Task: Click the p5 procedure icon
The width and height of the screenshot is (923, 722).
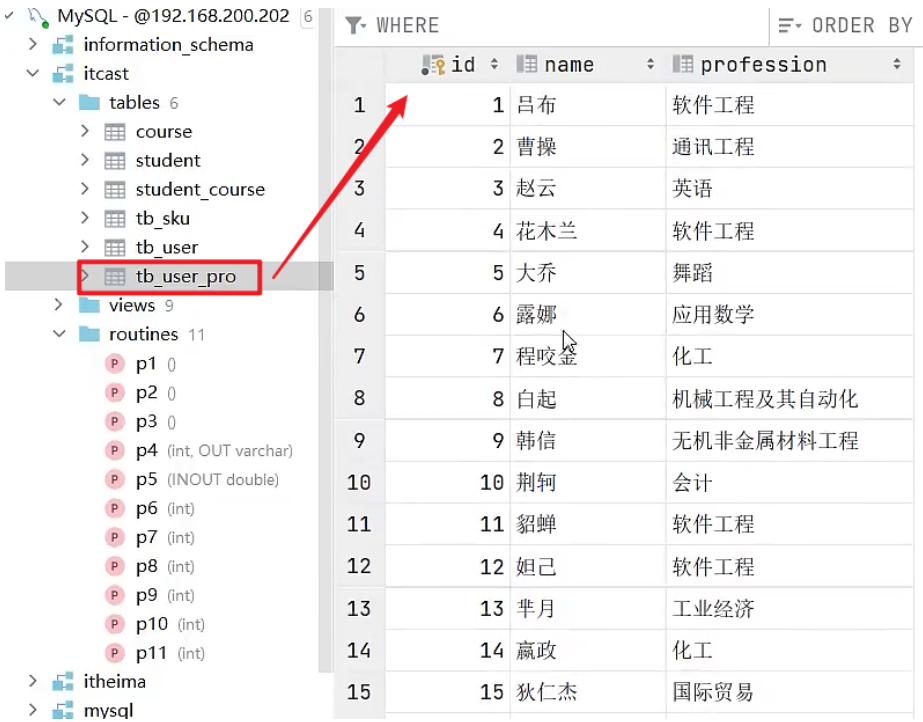Action: click(115, 480)
